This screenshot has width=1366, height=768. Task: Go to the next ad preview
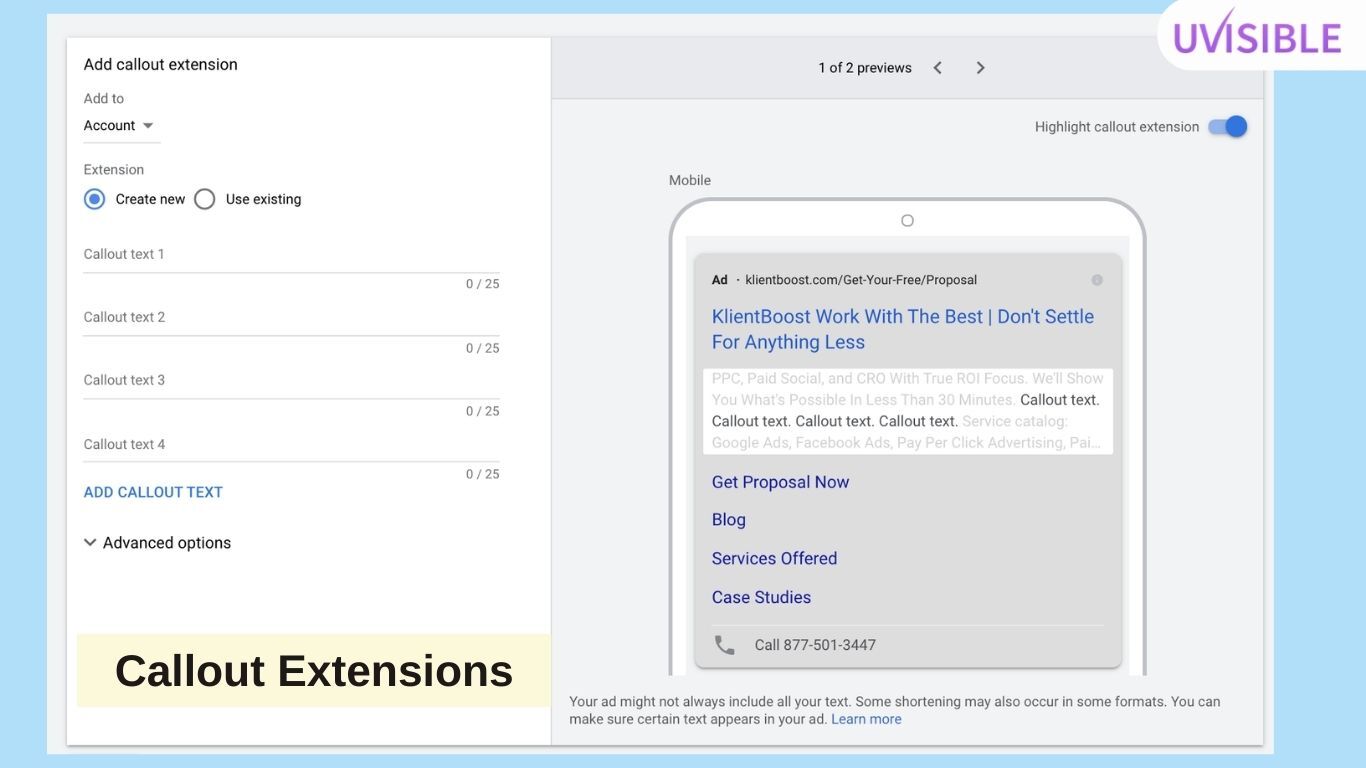point(980,67)
